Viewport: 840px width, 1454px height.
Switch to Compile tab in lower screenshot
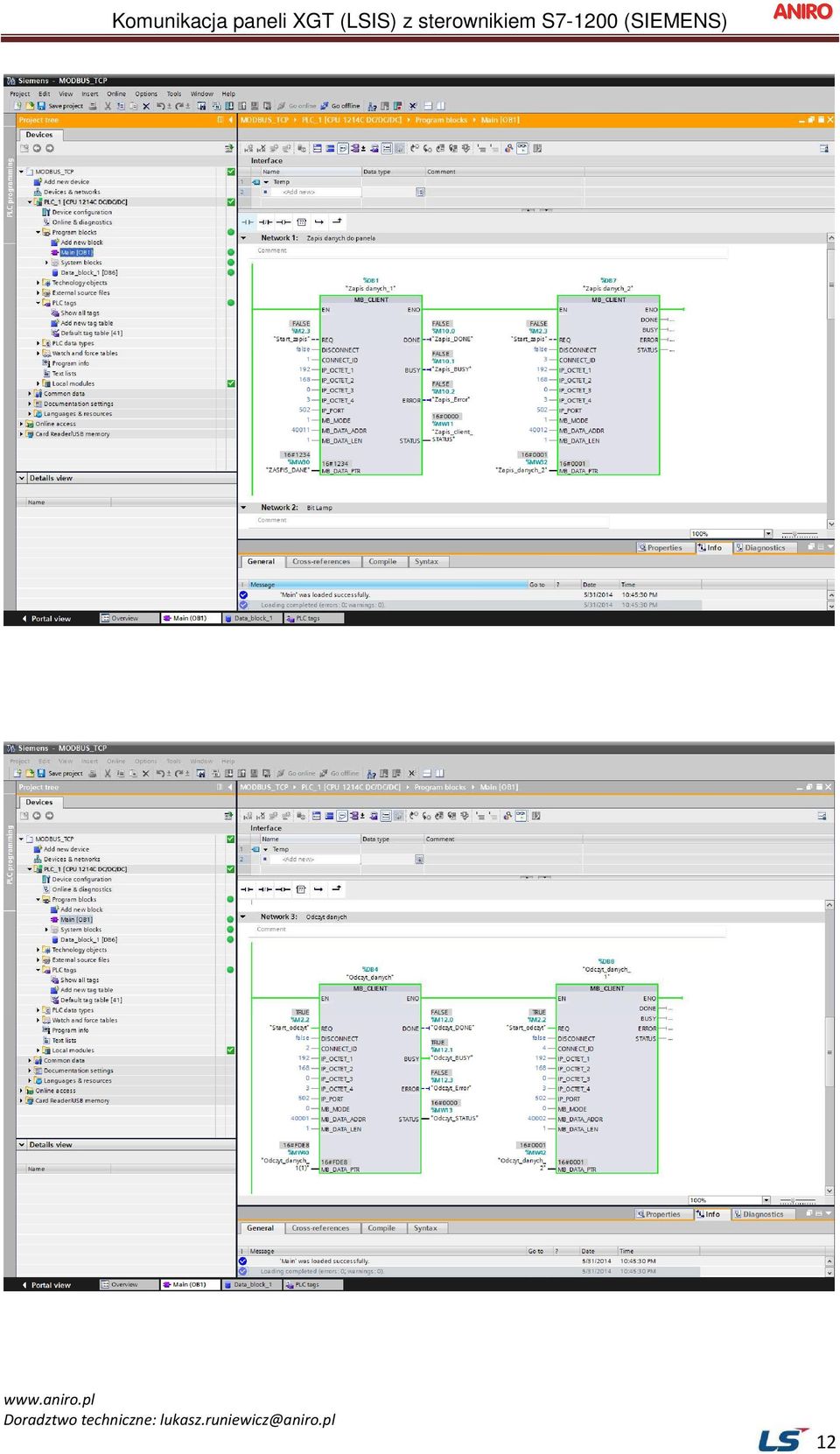tap(381, 1228)
